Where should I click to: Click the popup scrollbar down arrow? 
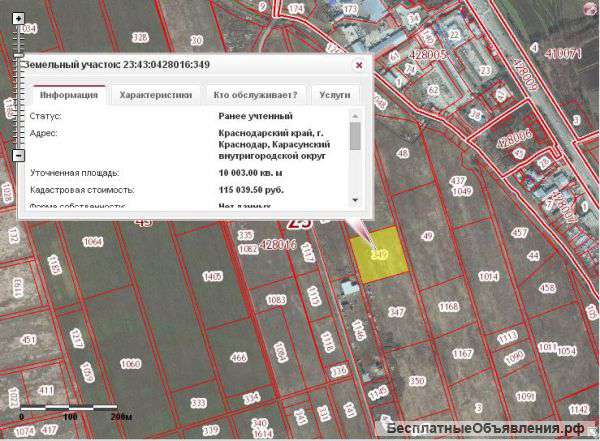(355, 201)
